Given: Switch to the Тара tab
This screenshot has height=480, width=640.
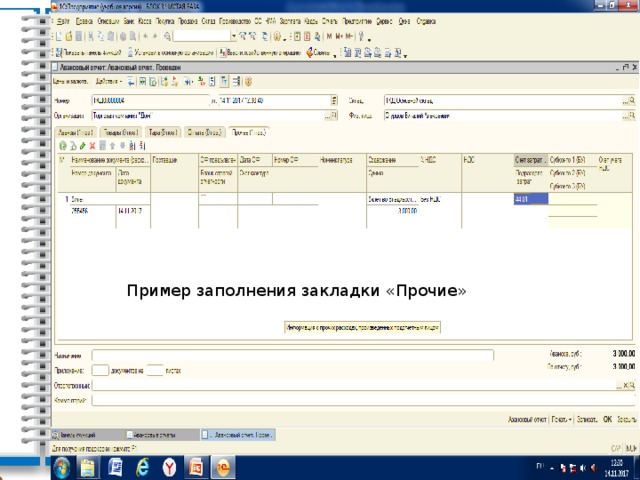Looking at the screenshot, I should [x=163, y=133].
